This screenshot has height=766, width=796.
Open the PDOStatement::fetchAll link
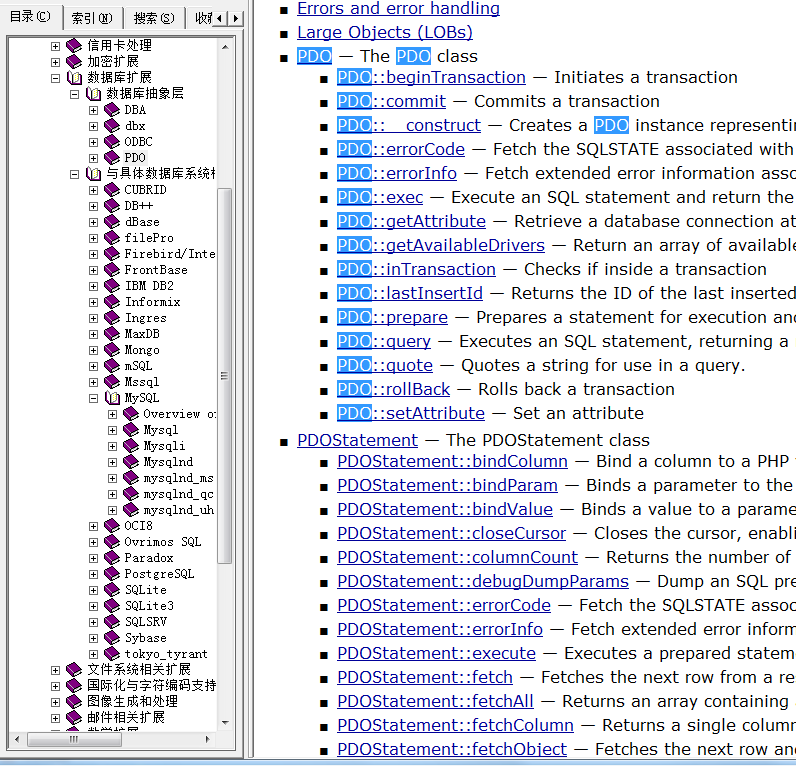(435, 701)
